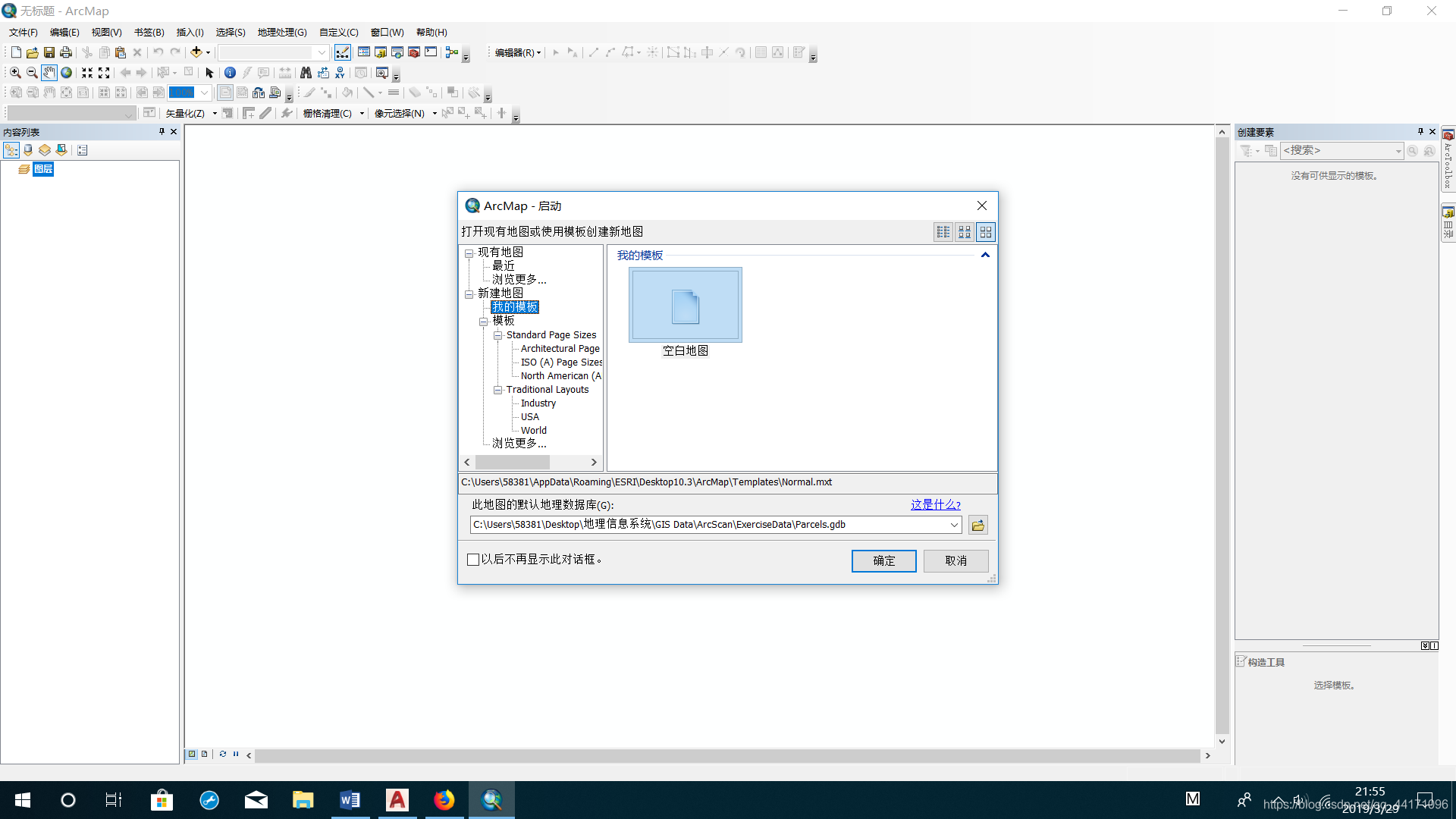Click the 'What is this?' link

(935, 505)
